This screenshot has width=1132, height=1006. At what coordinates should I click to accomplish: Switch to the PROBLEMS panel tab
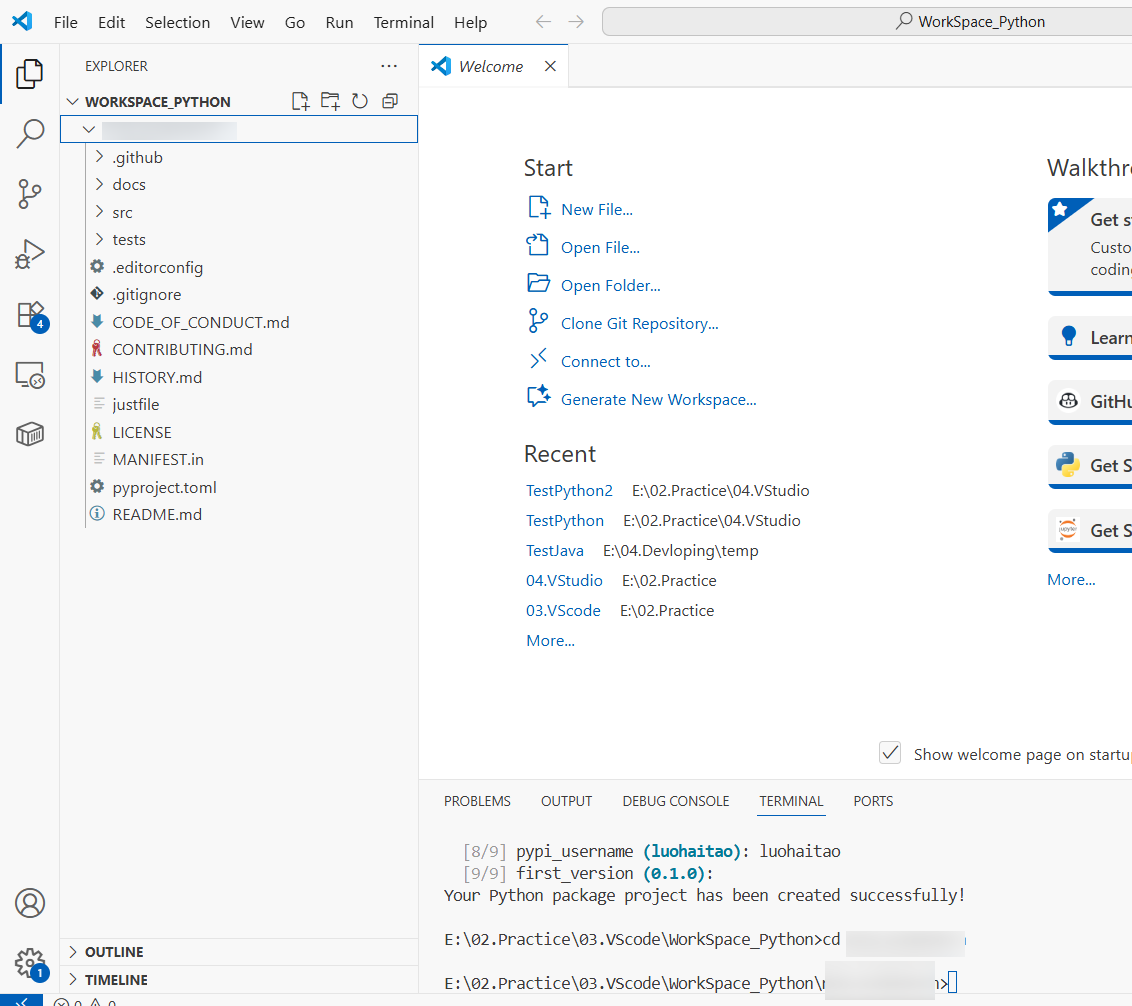click(x=477, y=801)
